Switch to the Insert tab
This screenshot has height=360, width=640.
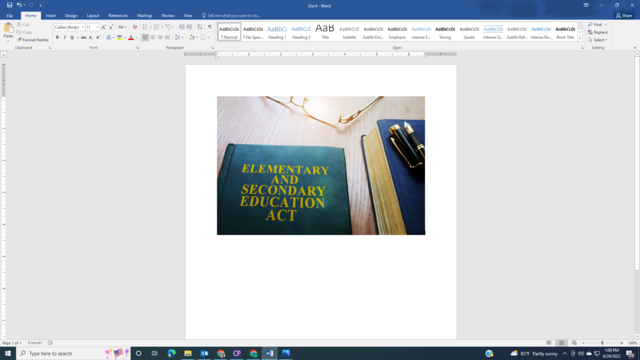[51, 16]
